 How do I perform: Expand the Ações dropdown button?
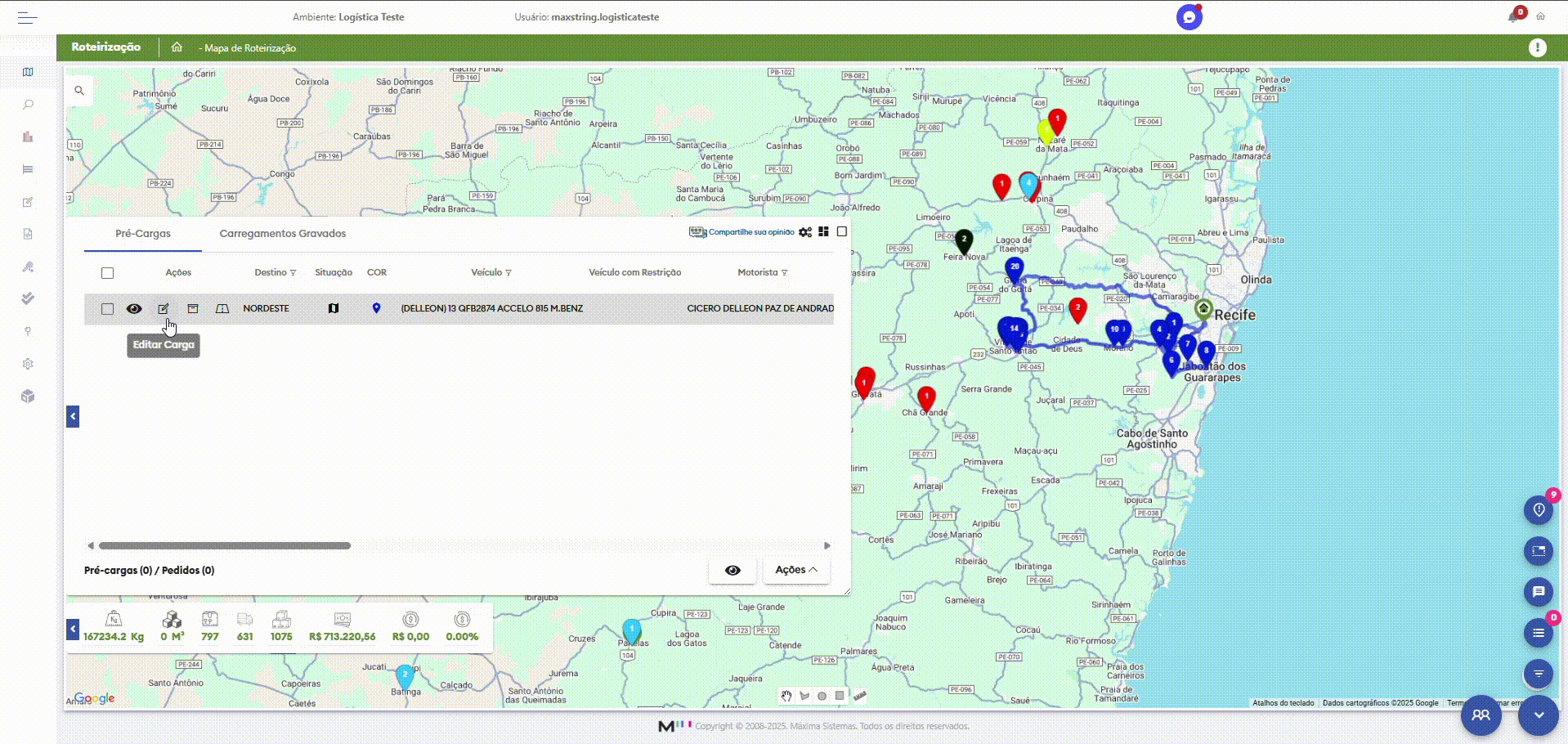tap(795, 570)
